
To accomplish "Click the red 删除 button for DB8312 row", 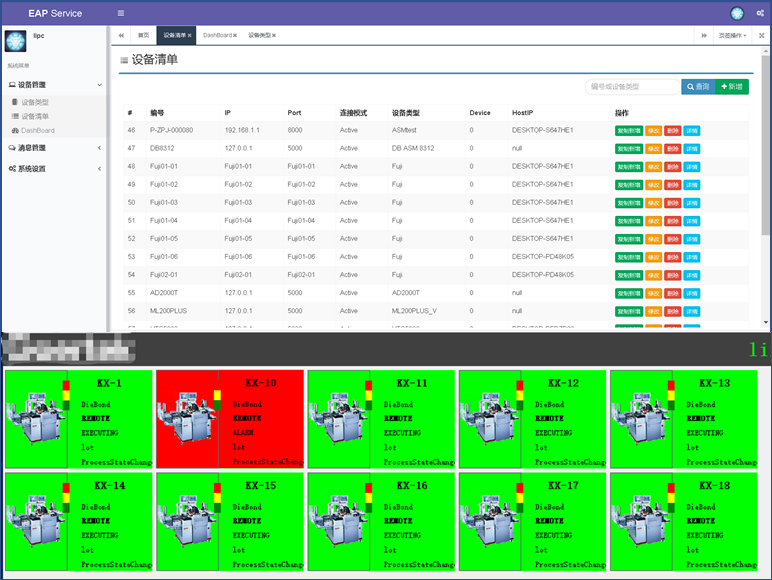I will [x=672, y=148].
